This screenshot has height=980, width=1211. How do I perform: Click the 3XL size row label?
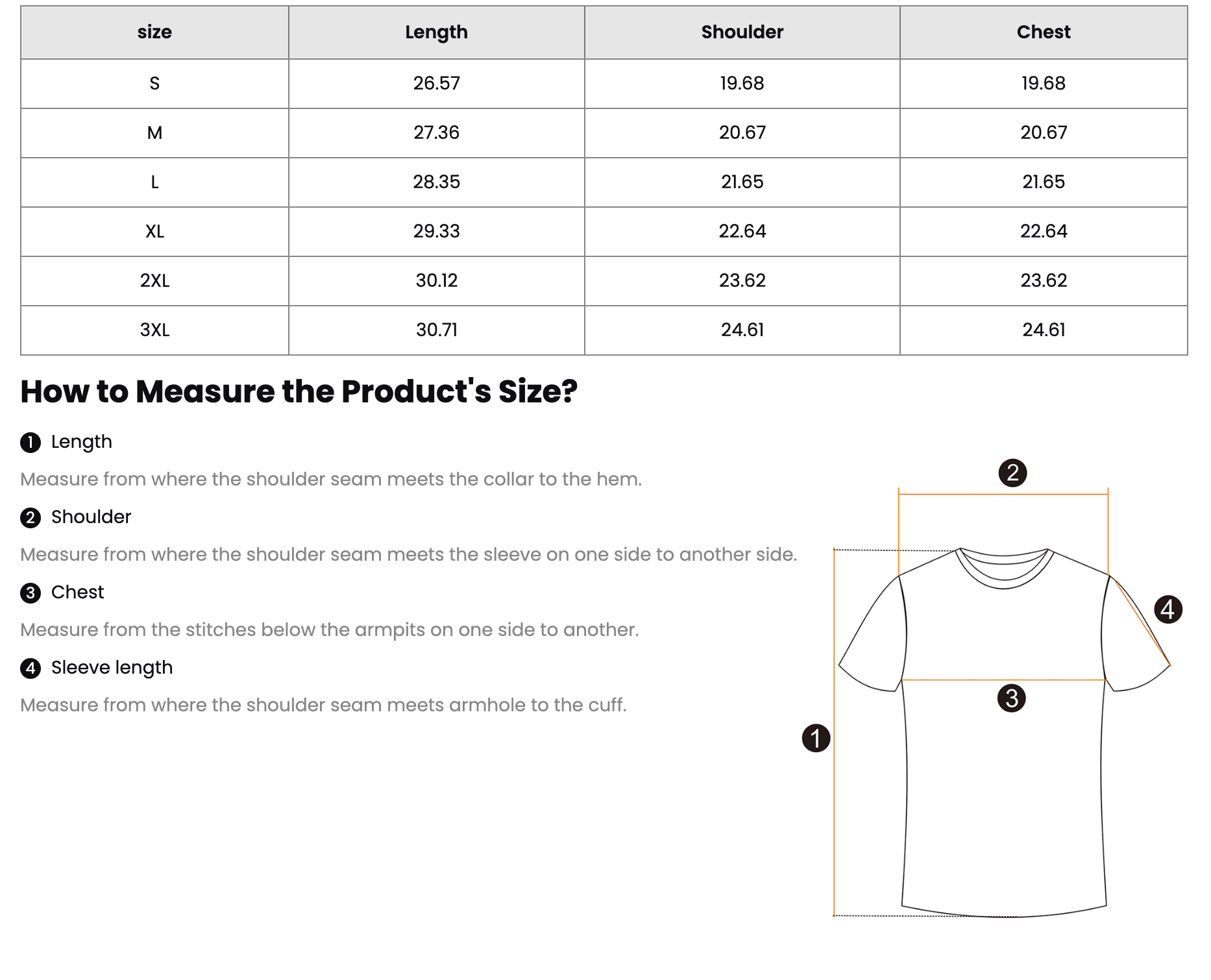coord(154,330)
